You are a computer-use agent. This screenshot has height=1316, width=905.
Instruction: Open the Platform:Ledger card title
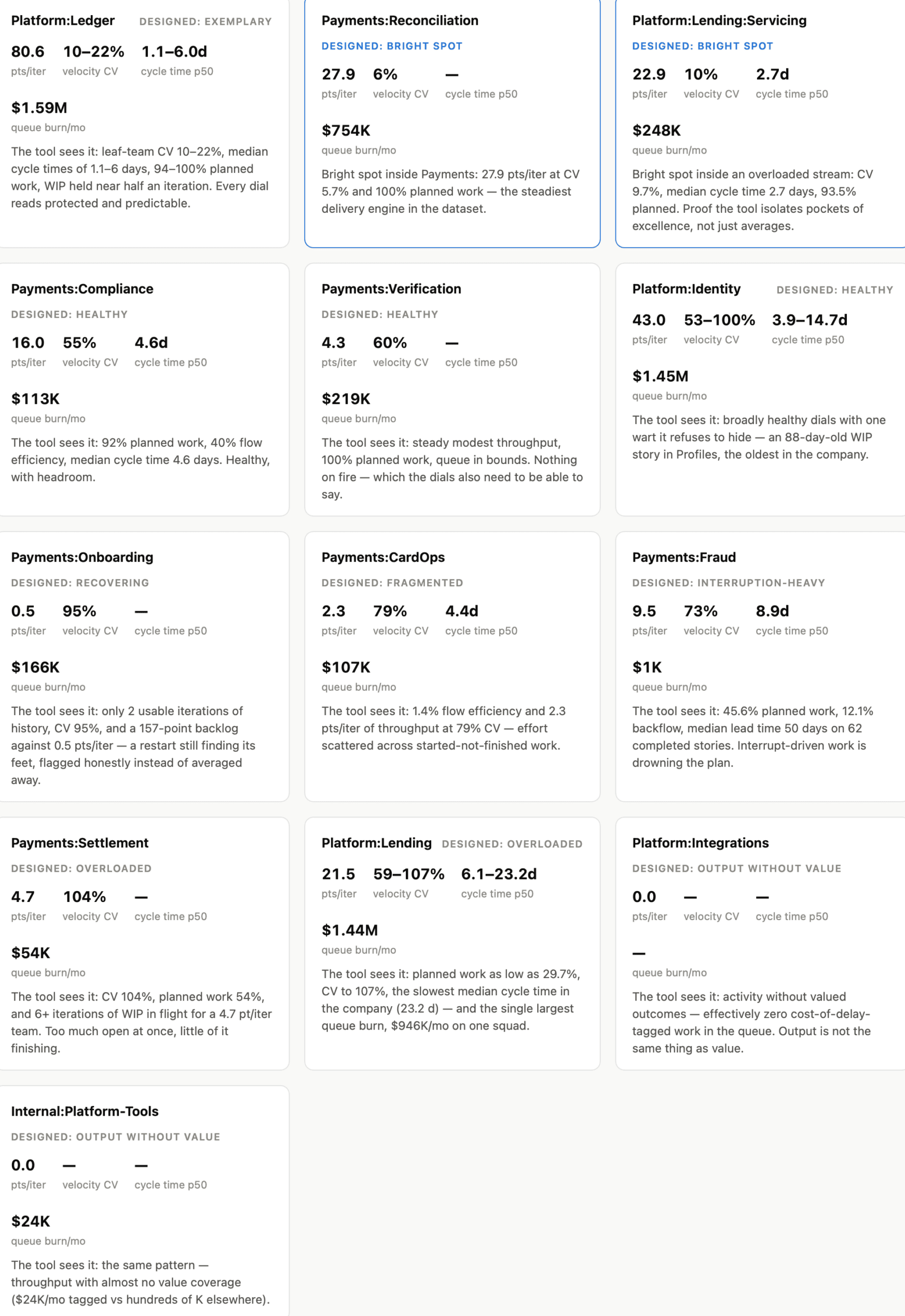pyautogui.click(x=63, y=20)
